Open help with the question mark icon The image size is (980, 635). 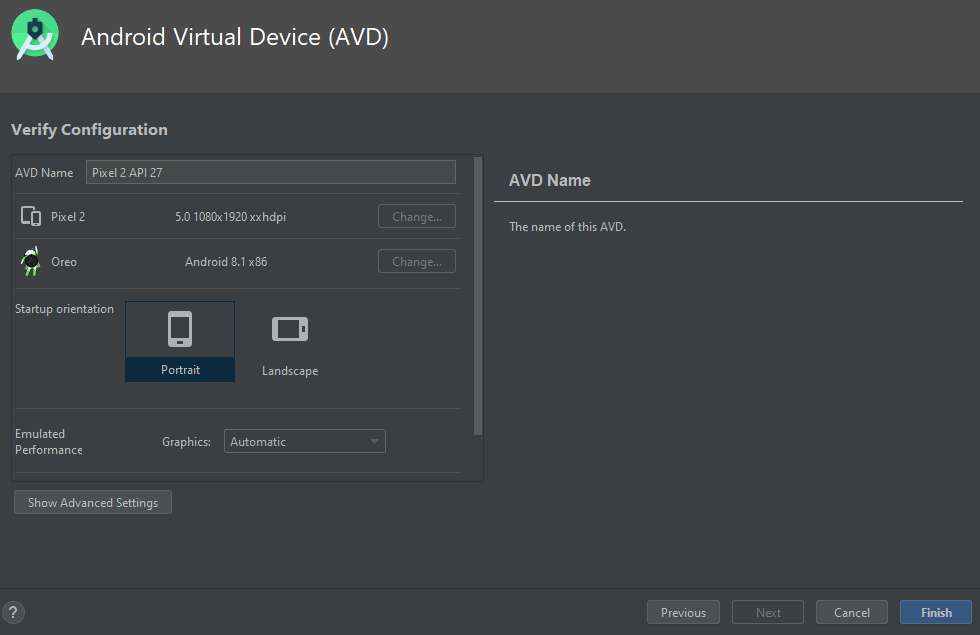13,612
